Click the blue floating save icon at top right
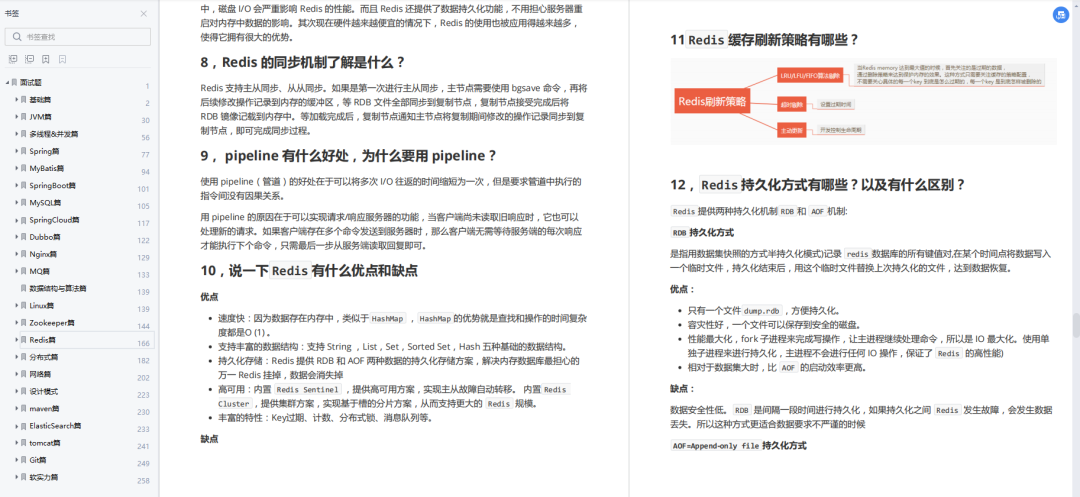 tap(1061, 16)
